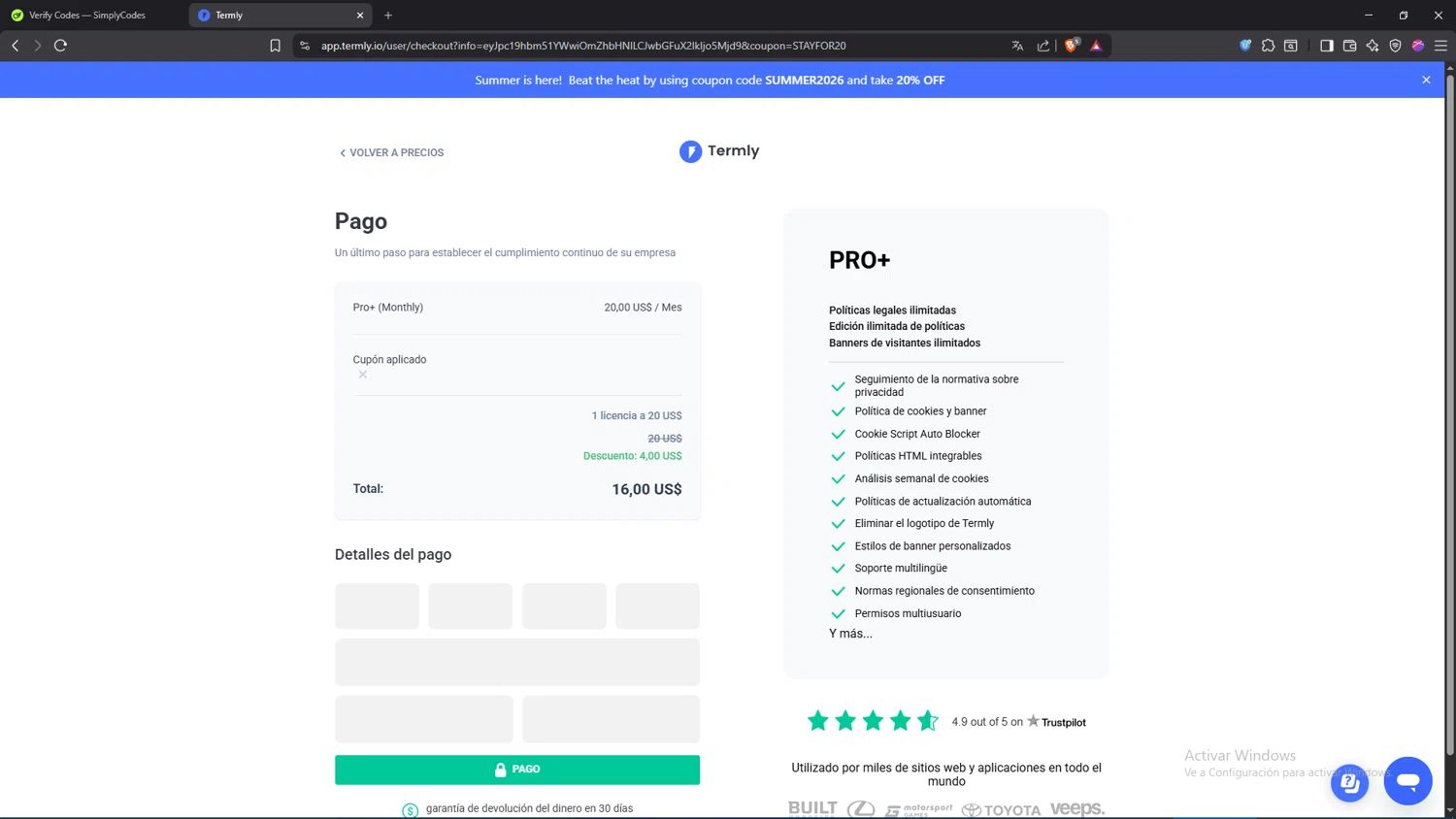
Task: Share this page via share icon
Action: pyautogui.click(x=1043, y=46)
